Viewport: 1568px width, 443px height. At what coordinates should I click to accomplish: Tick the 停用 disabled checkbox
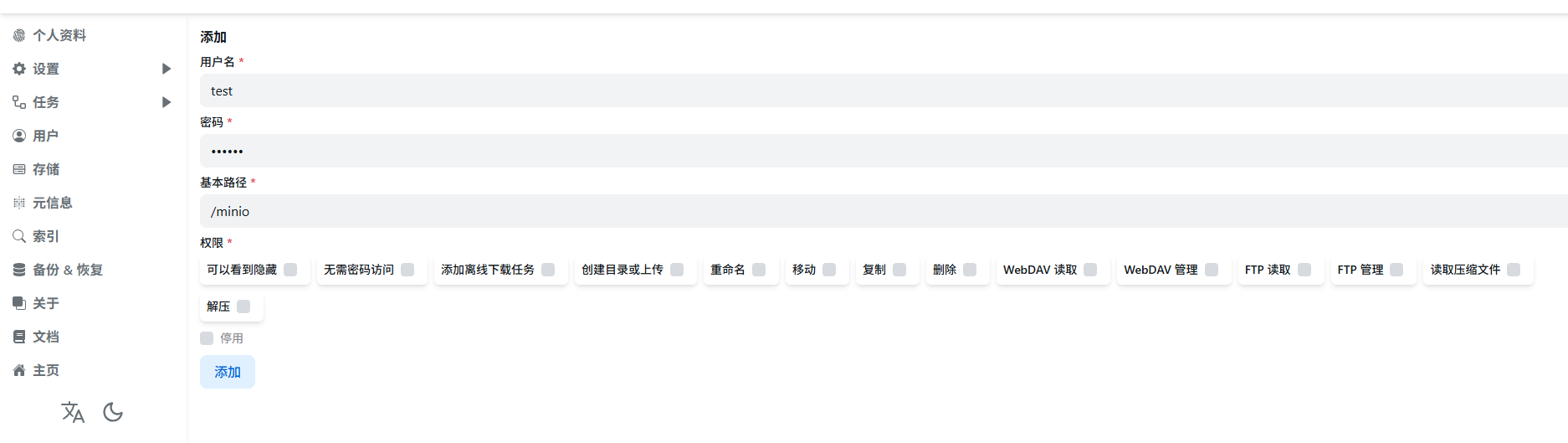tap(207, 338)
